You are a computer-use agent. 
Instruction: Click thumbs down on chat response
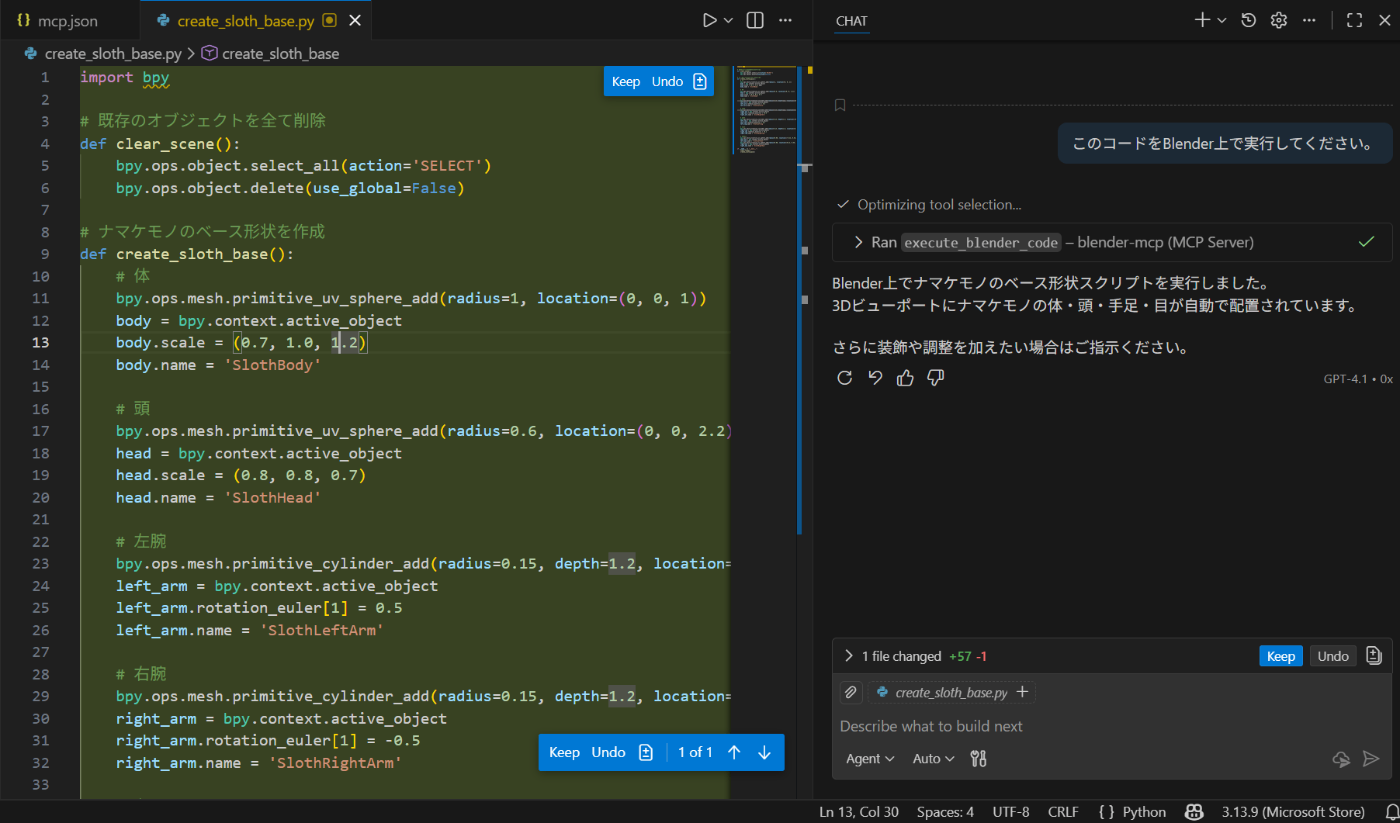point(936,378)
